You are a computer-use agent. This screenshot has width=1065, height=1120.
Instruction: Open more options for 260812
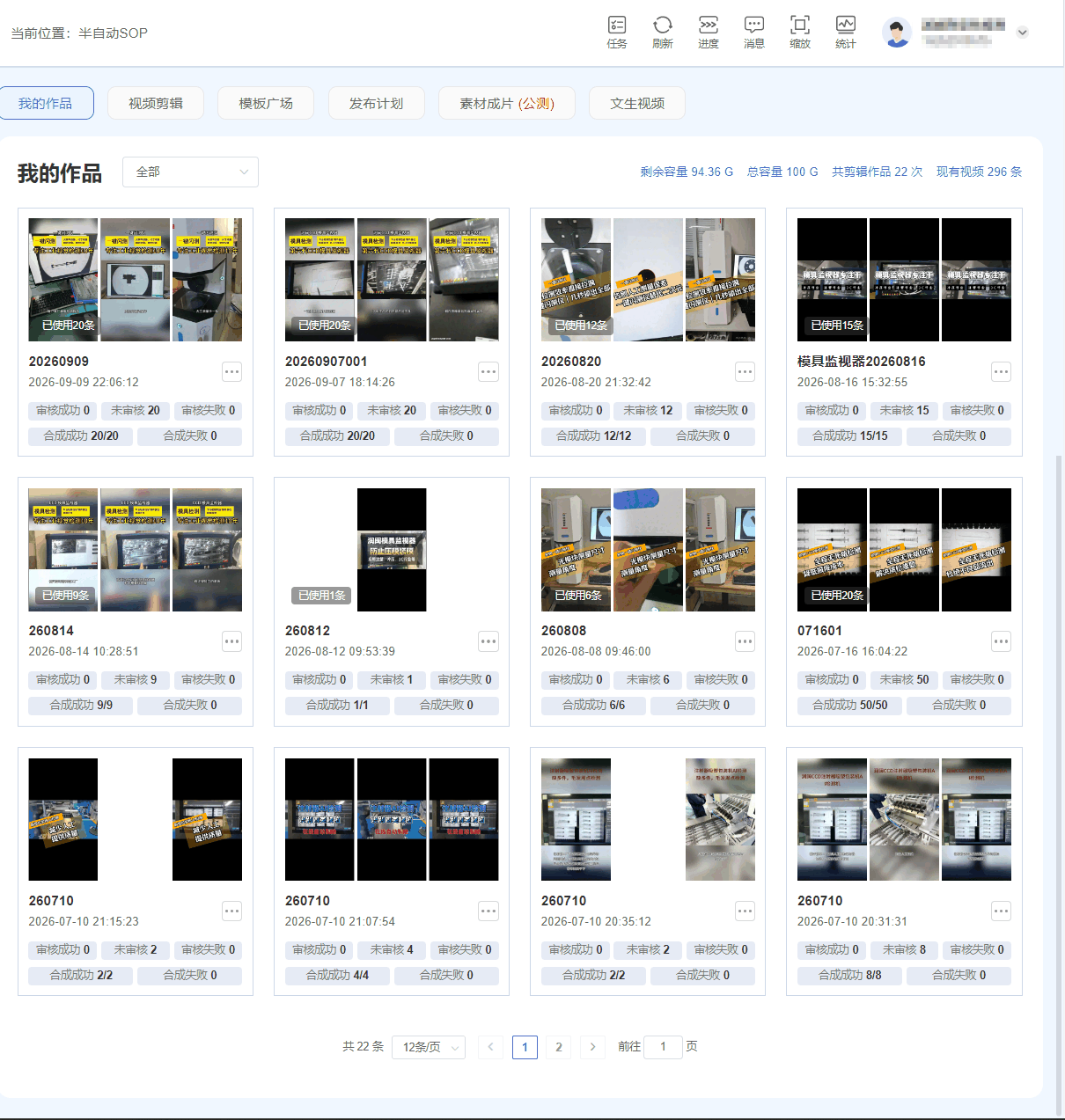(488, 641)
